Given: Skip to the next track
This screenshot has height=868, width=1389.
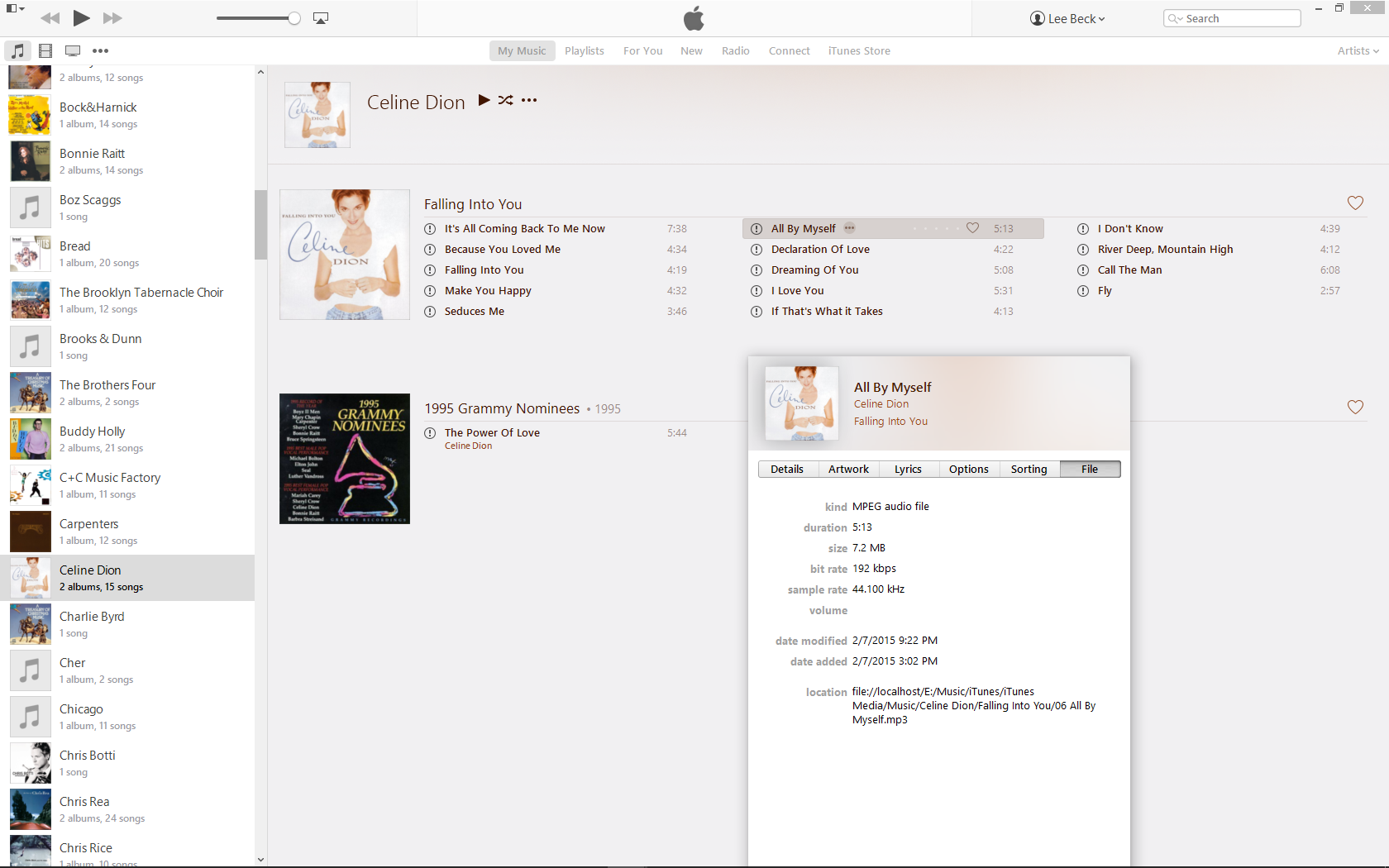Looking at the screenshot, I should pos(112,18).
